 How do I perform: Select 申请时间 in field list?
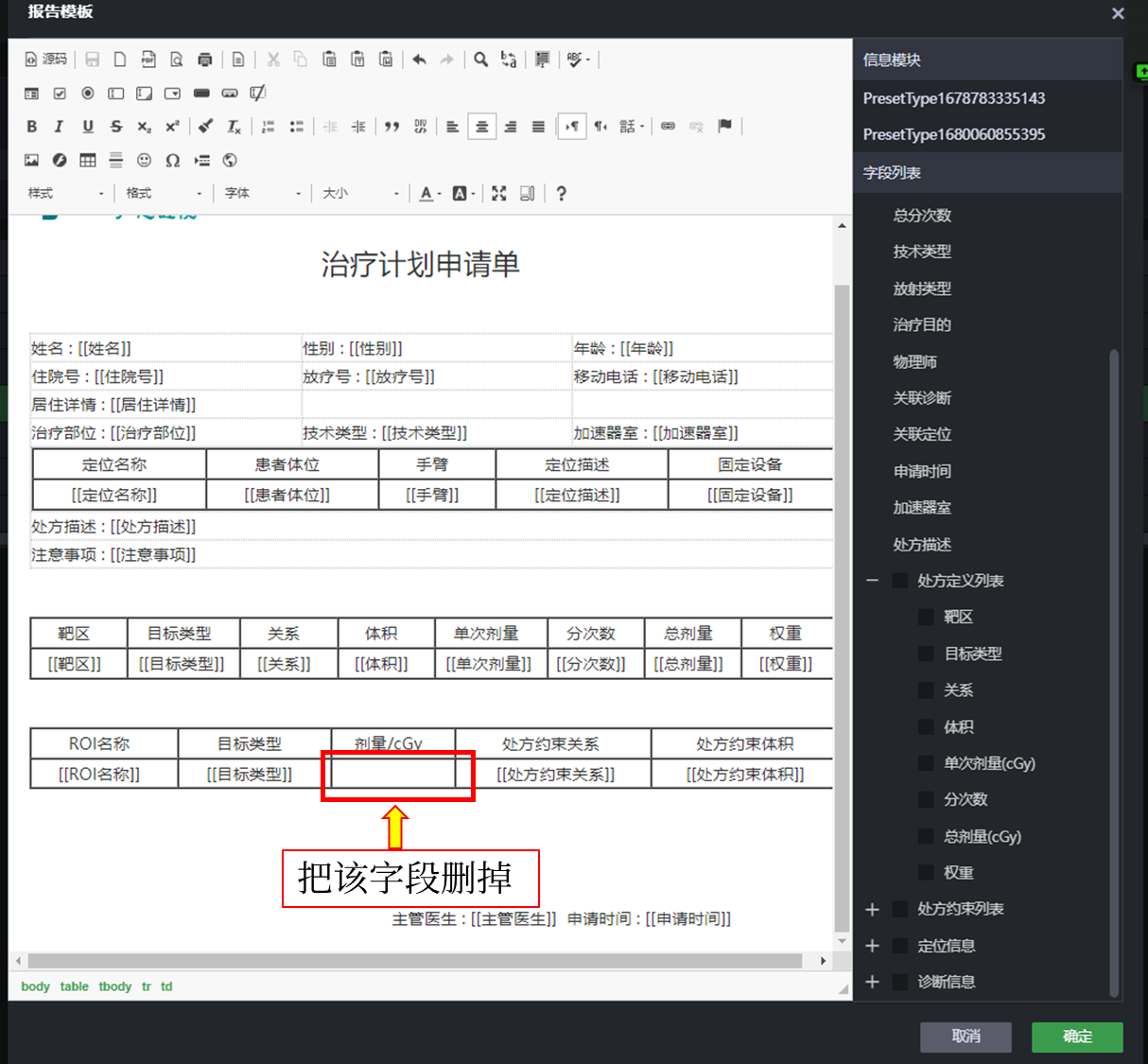[x=922, y=471]
